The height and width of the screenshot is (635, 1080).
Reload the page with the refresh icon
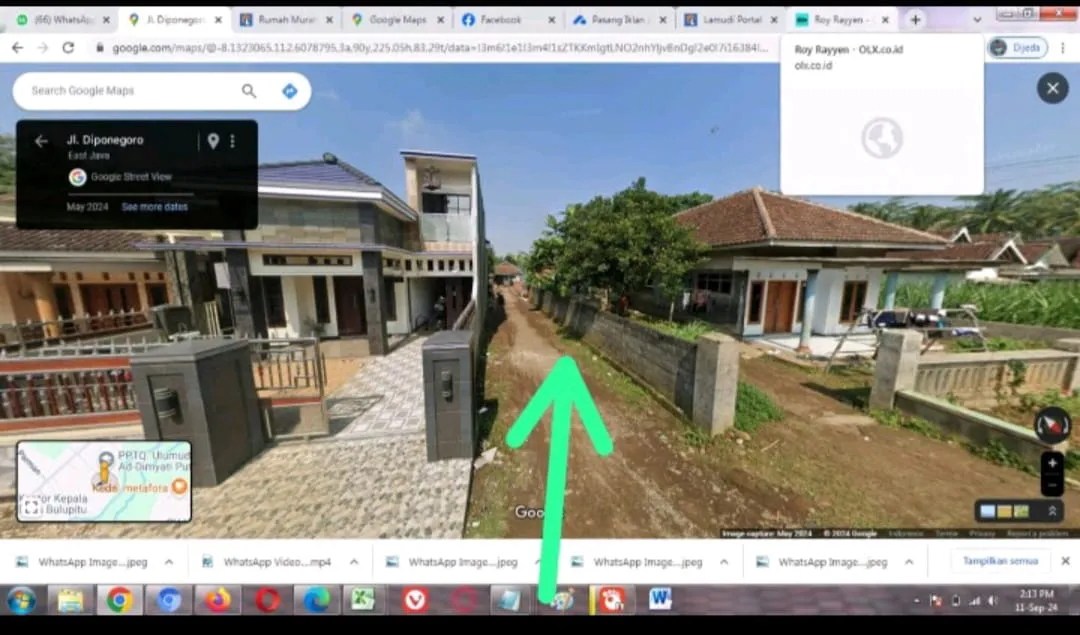pyautogui.click(x=67, y=46)
